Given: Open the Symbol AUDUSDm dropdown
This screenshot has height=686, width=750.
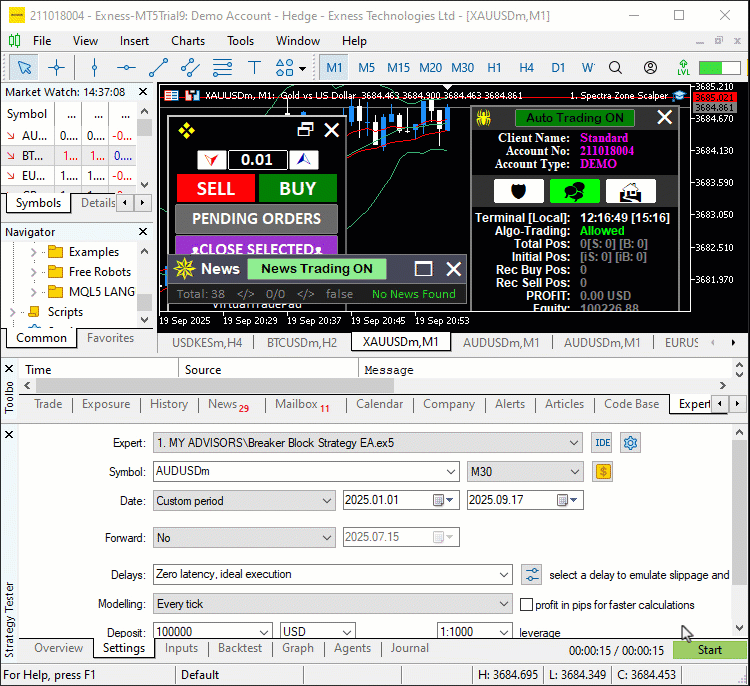Looking at the screenshot, I should (x=451, y=472).
